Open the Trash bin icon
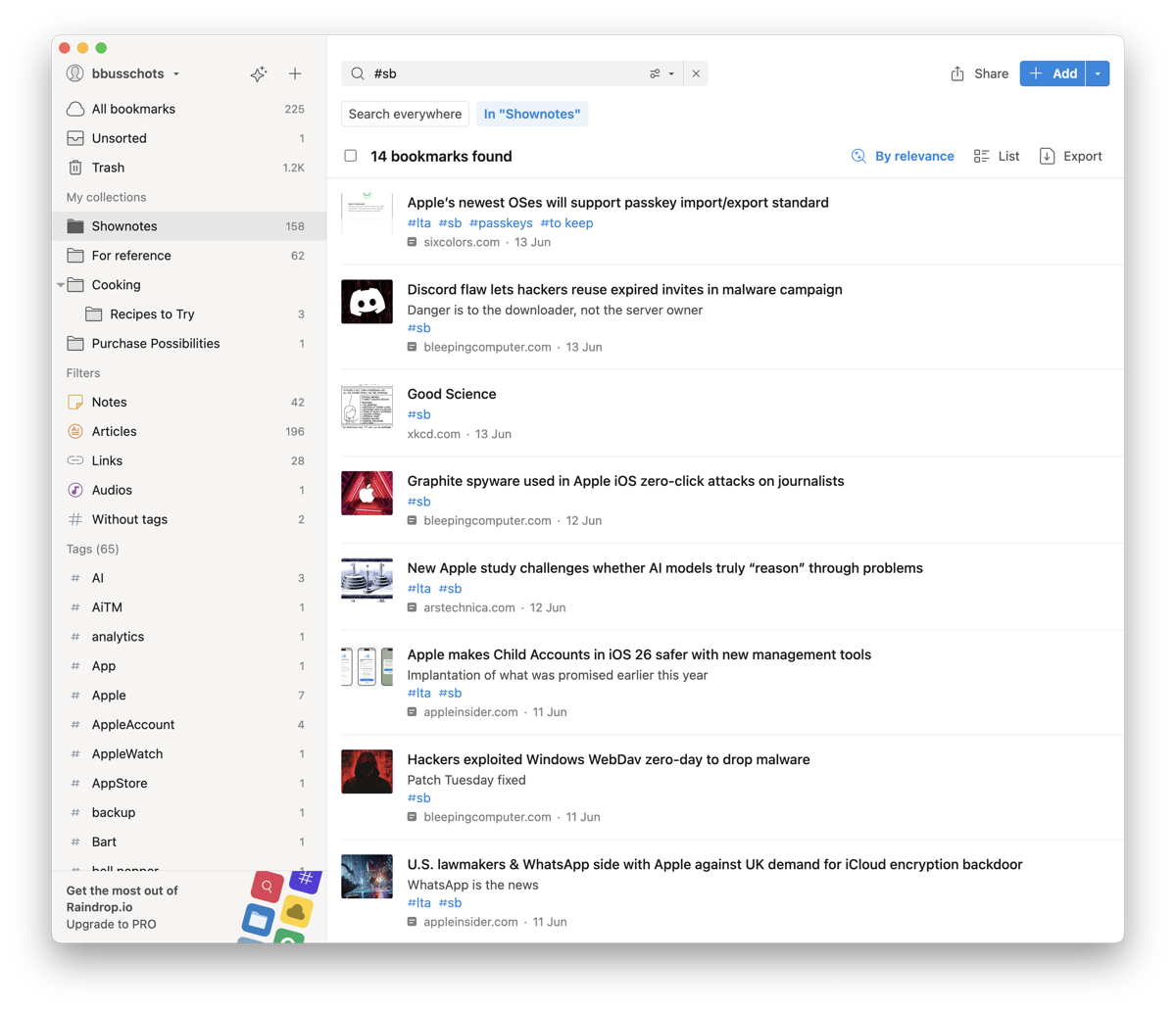Screen dimensions: 1176x1011 [x=75, y=168]
